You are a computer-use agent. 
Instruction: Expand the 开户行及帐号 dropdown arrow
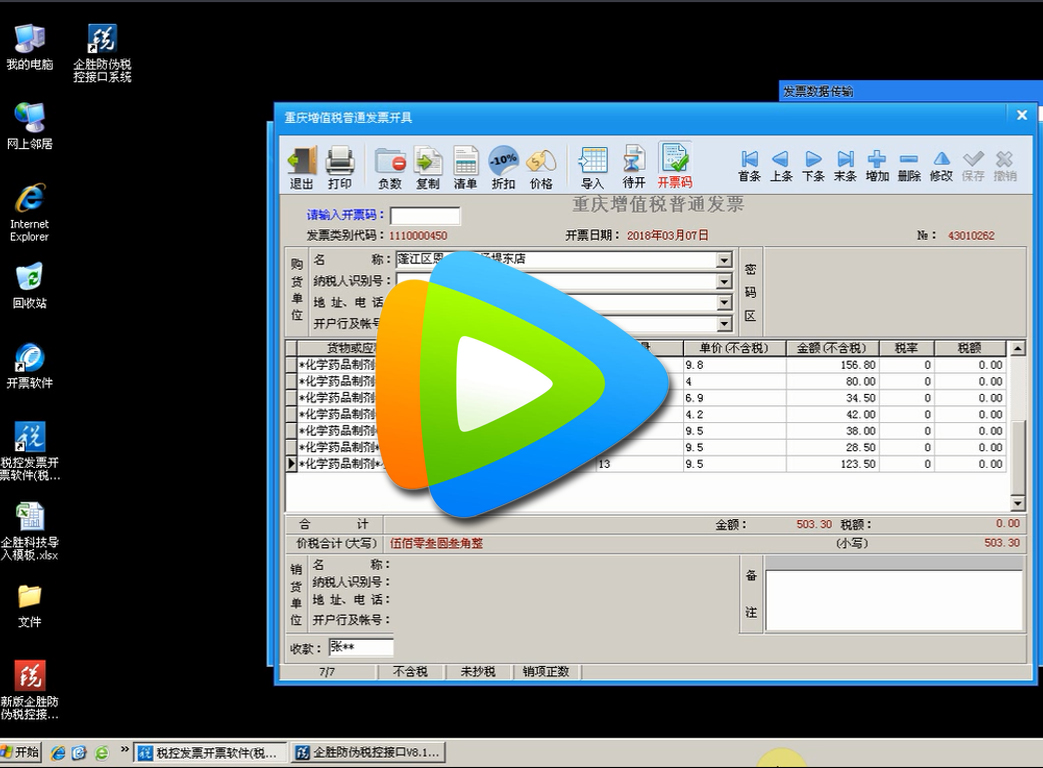tap(724, 324)
